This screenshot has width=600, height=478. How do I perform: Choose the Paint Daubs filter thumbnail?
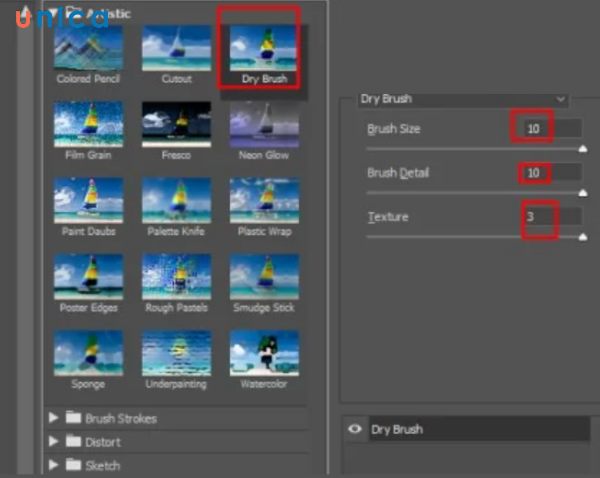click(x=88, y=200)
